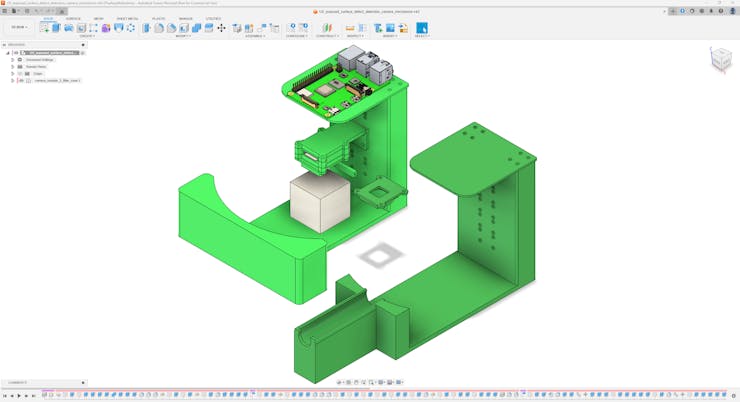The height and width of the screenshot is (402, 740).
Task: Open the CREATE dropdown menu
Action: 87,36
